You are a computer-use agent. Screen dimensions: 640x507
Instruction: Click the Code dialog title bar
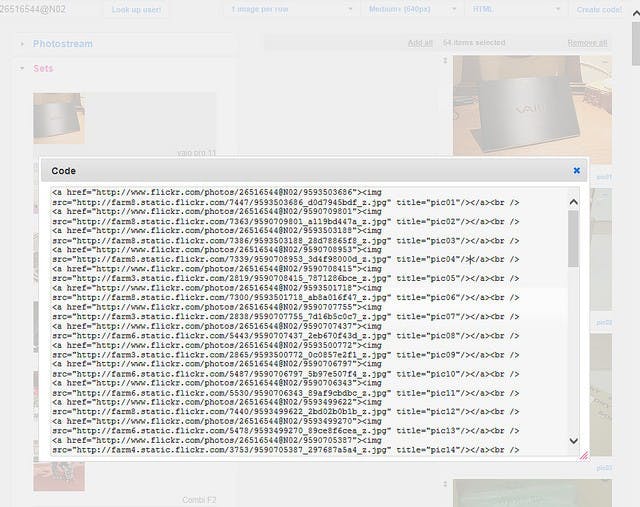coord(300,171)
